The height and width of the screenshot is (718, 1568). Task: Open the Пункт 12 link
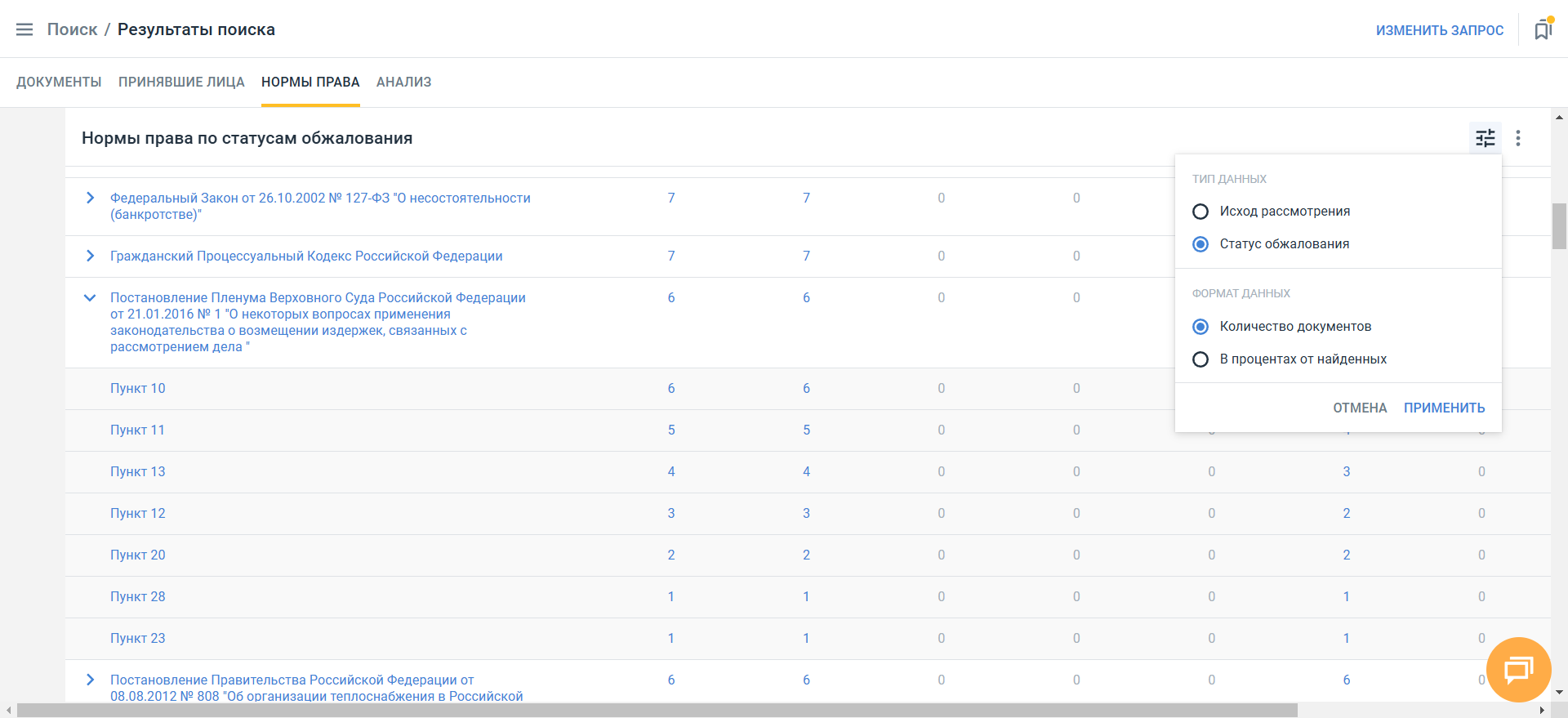[138, 513]
